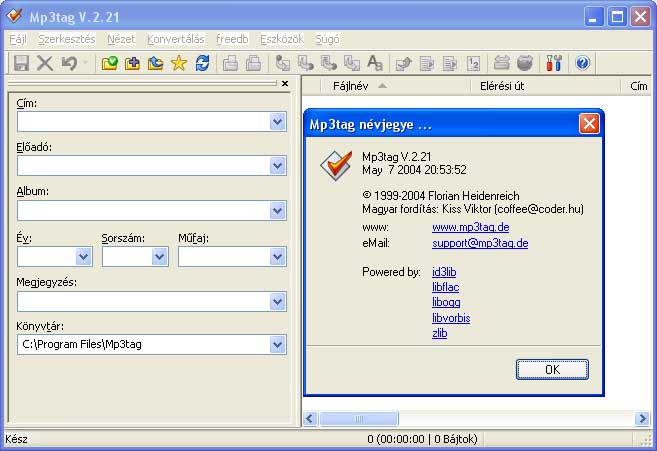Expand the Előadó dropdown arrow

(277, 166)
